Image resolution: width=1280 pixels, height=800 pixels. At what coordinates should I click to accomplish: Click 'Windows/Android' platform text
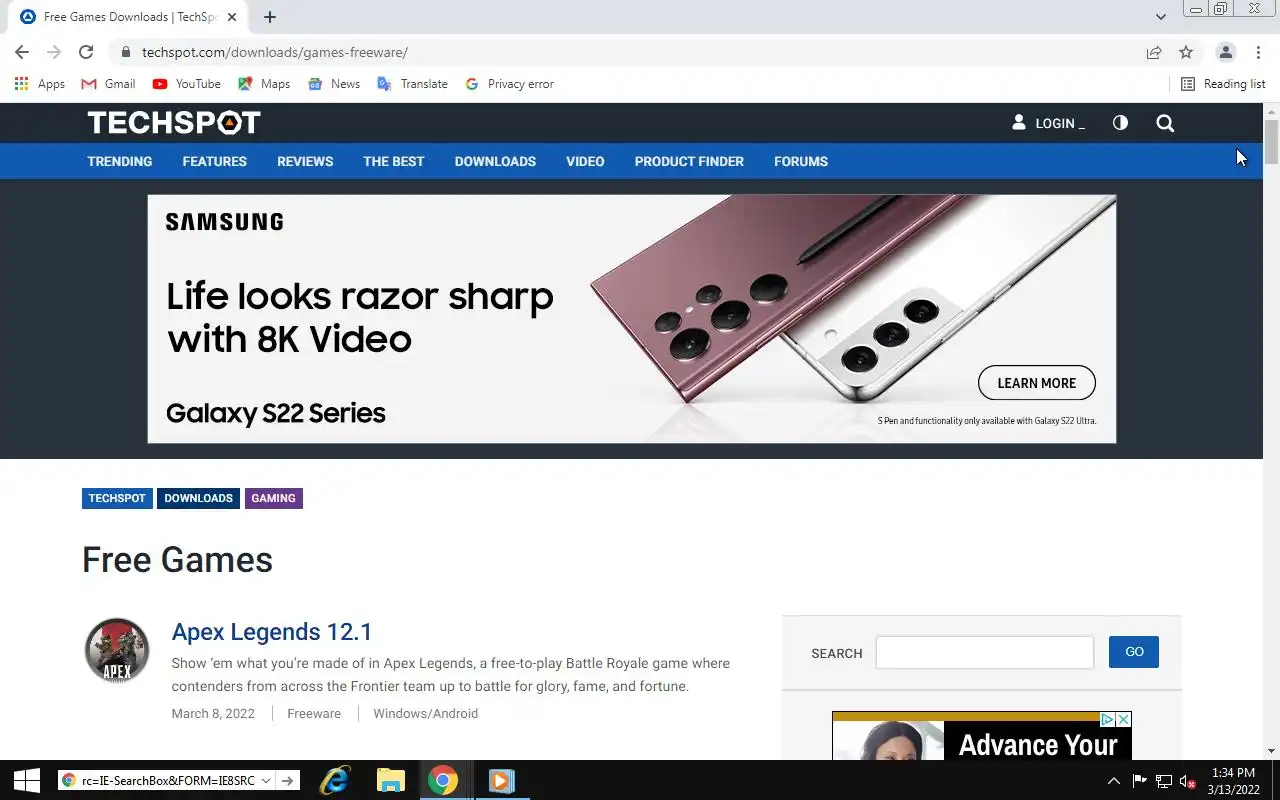click(x=426, y=713)
